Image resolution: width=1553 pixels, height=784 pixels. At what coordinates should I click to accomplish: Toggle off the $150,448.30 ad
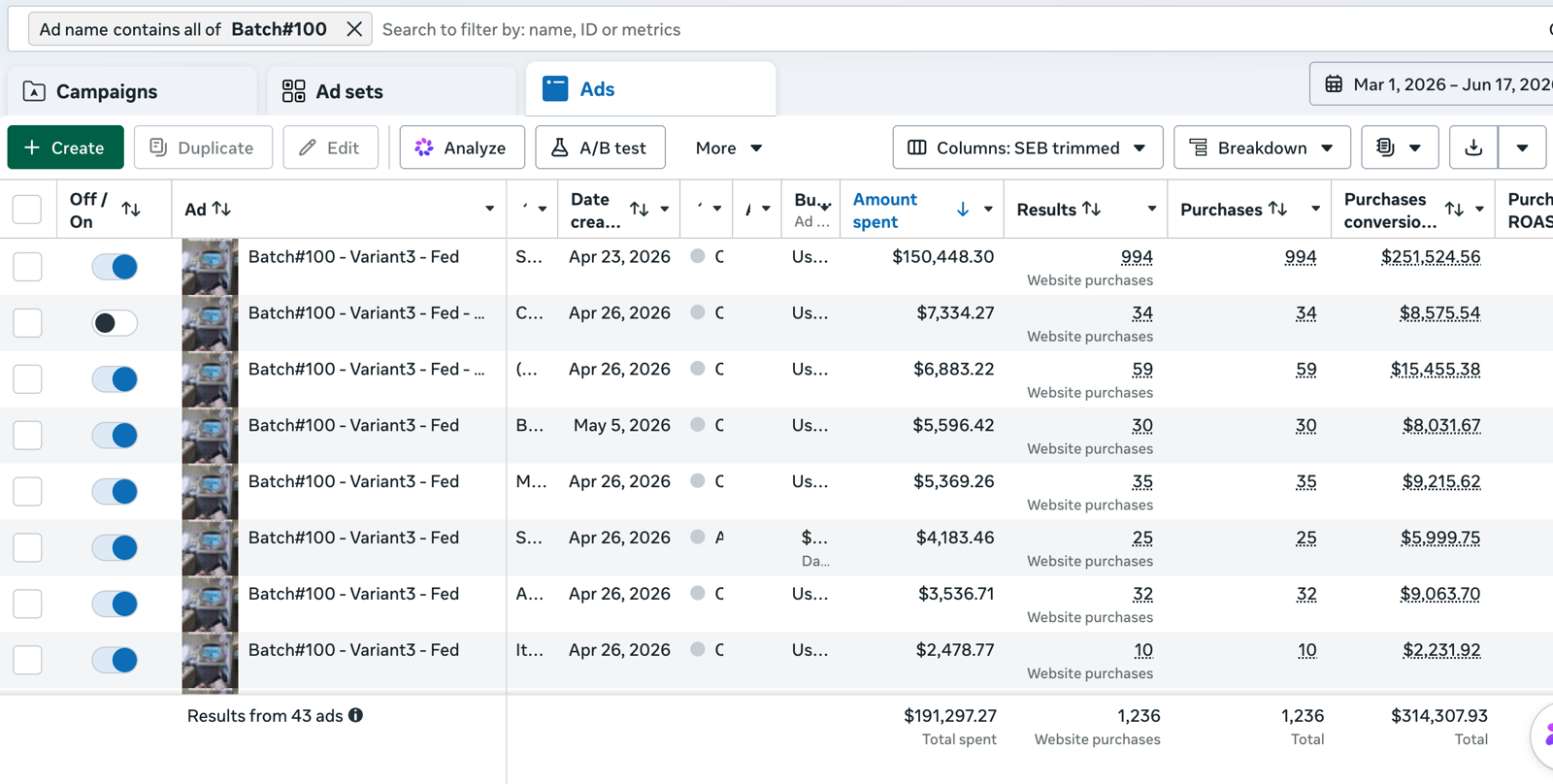[x=115, y=267]
